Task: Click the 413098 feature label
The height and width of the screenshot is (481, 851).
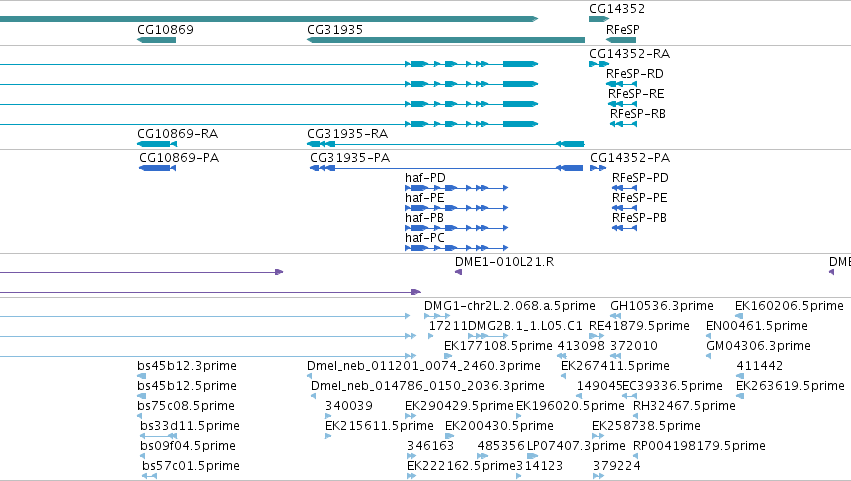Action: point(581,346)
